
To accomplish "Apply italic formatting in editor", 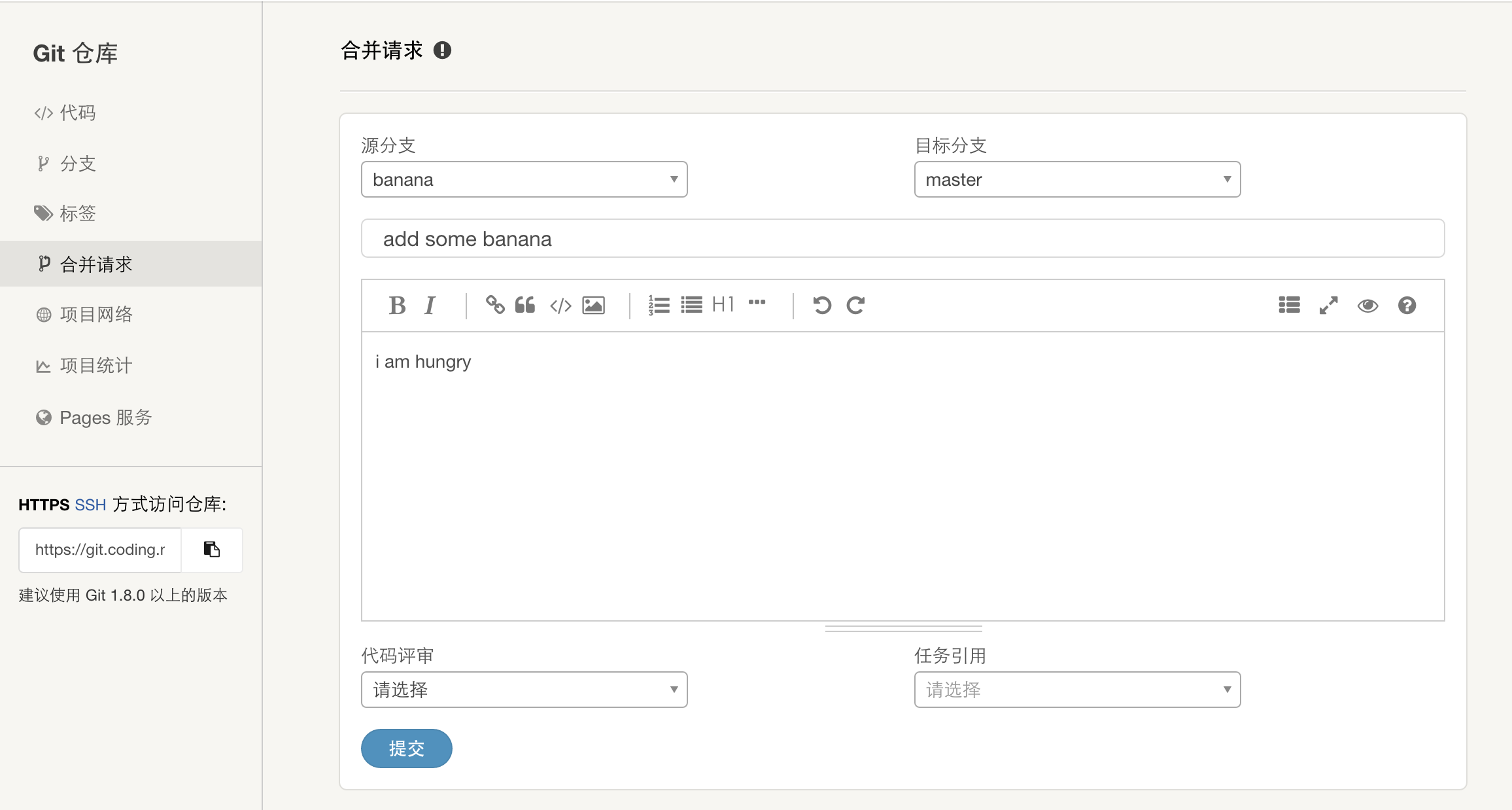I will click(430, 306).
